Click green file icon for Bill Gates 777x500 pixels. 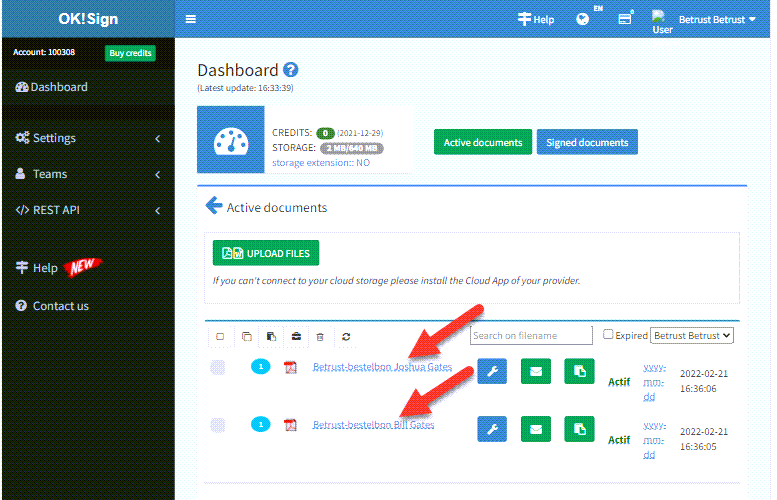coord(579,429)
